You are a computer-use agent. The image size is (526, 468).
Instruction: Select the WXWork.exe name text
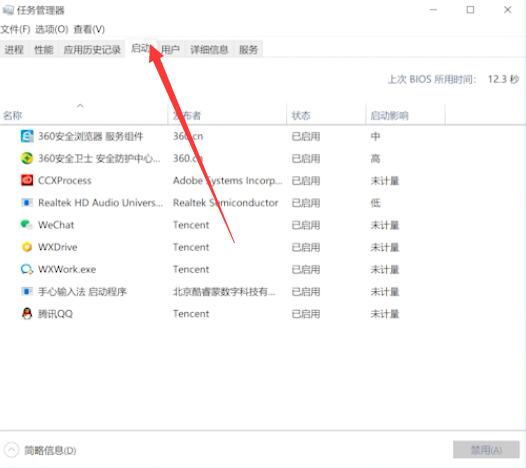(67, 269)
